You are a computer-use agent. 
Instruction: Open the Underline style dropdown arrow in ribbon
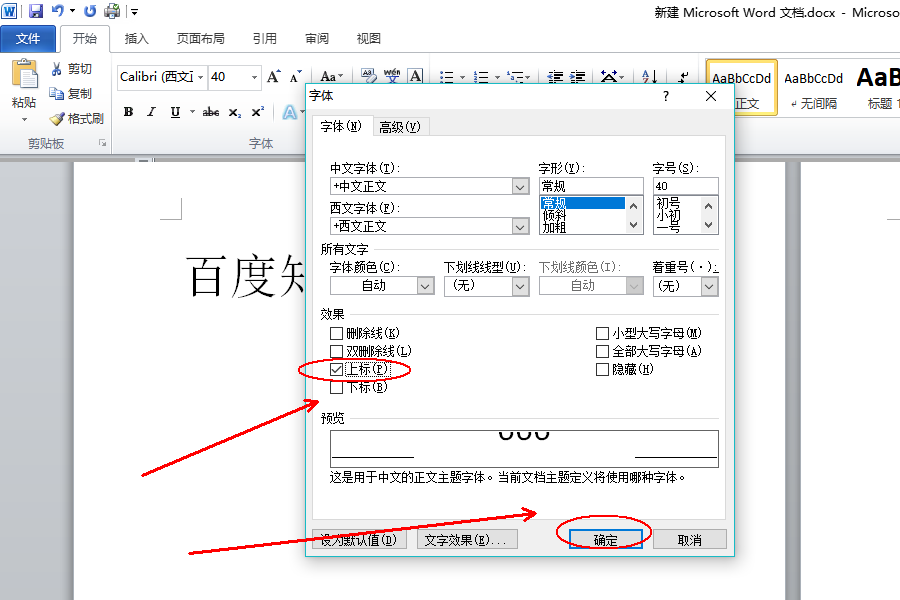click(192, 112)
